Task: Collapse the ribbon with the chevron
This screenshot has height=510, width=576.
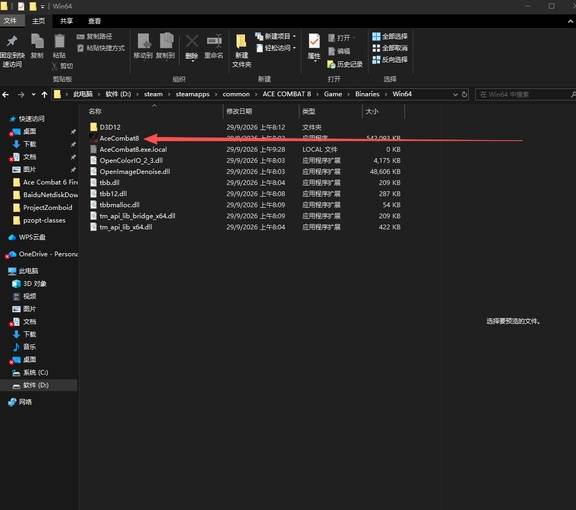Action: coord(570,21)
